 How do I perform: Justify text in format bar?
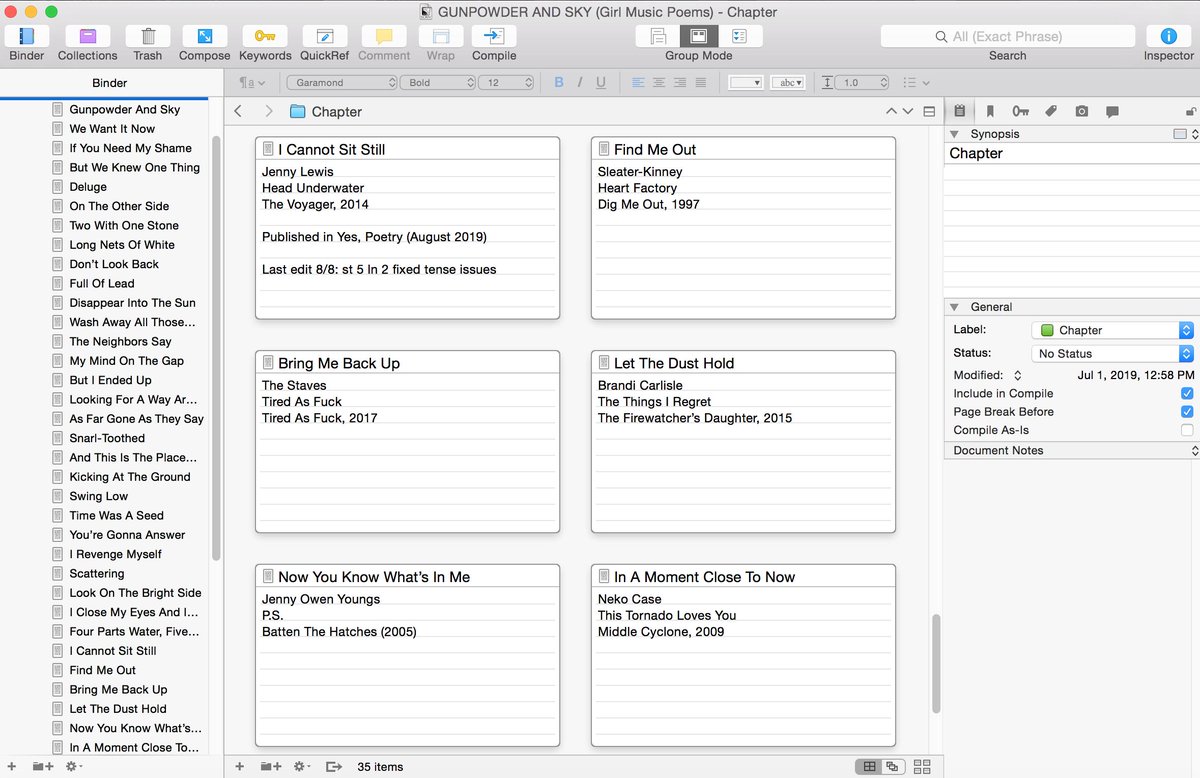coord(700,83)
